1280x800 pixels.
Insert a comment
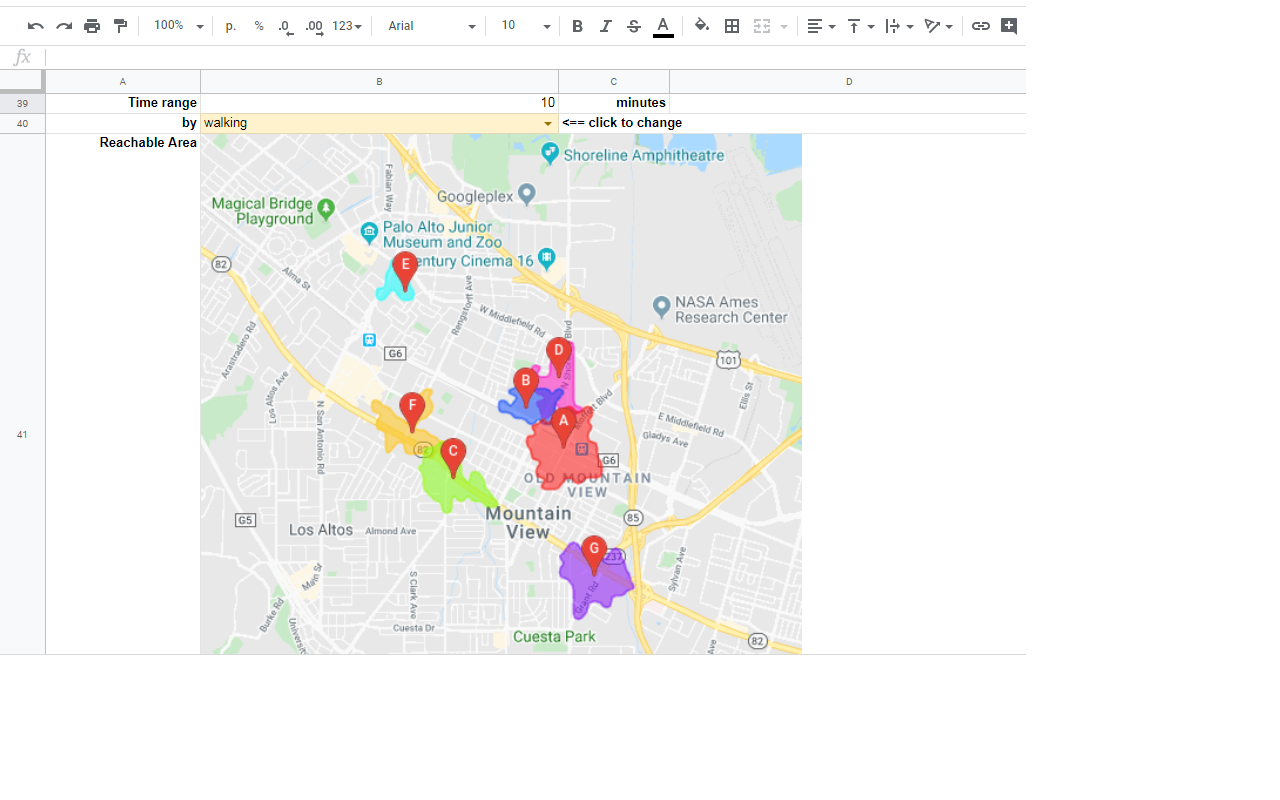(1009, 26)
